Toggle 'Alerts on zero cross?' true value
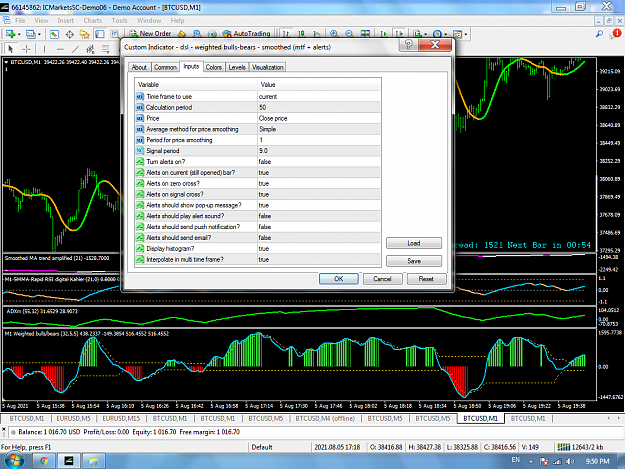625x469 pixels. [319, 183]
